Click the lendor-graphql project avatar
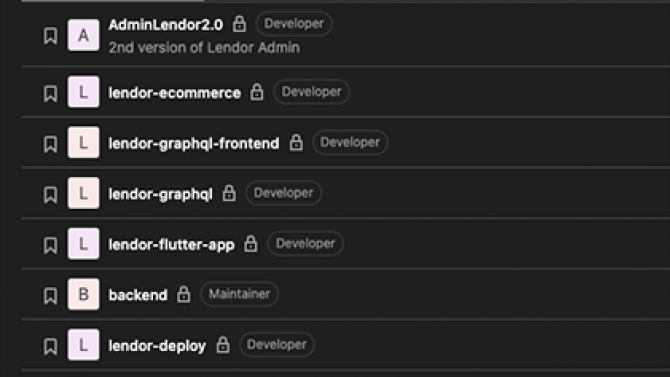Image resolution: width=670 pixels, height=377 pixels. (83, 193)
